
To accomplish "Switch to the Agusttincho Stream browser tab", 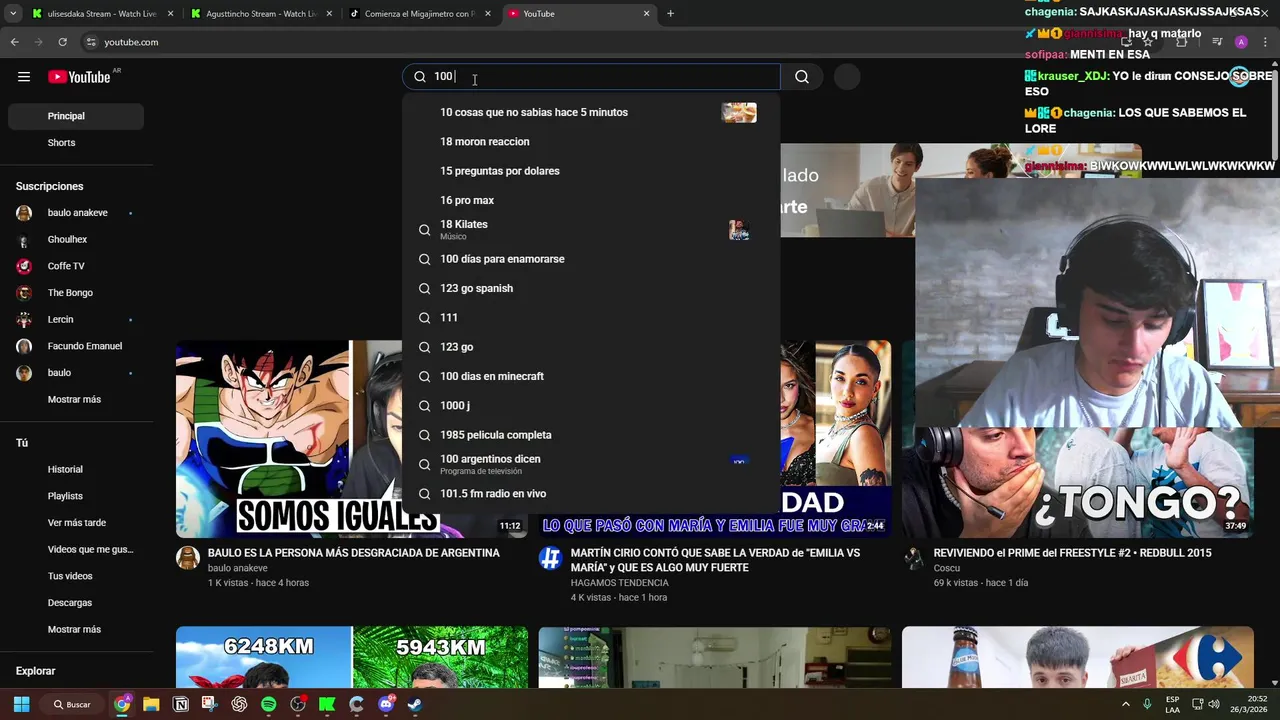I will 262,14.
